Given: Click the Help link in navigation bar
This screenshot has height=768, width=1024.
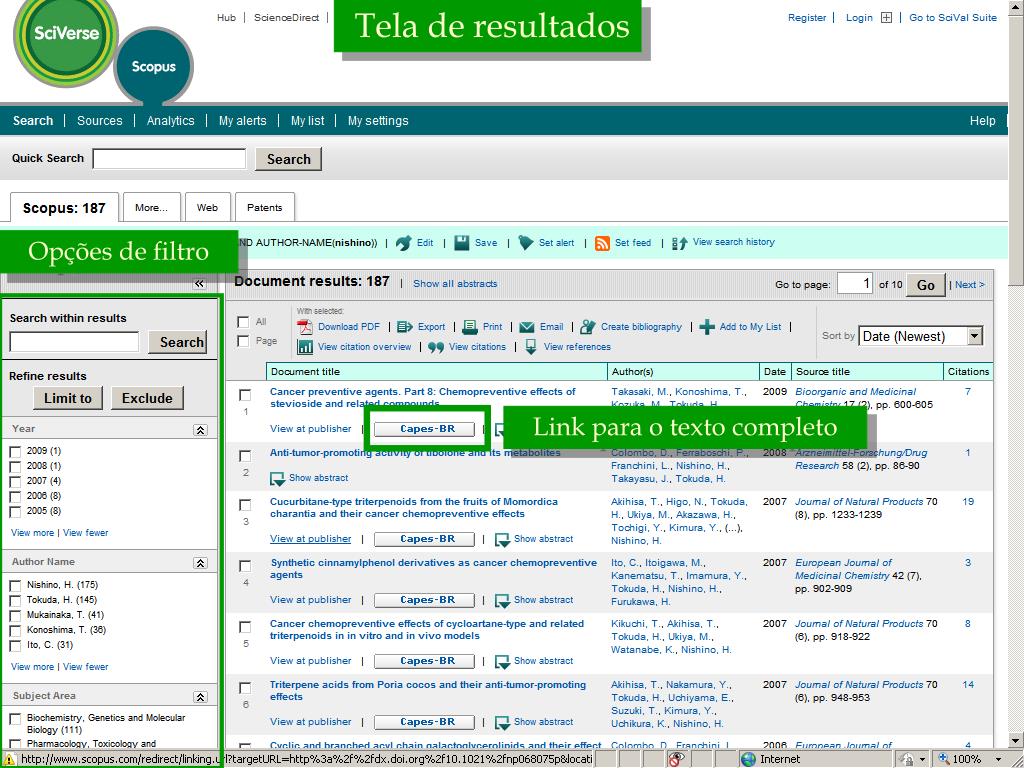Looking at the screenshot, I should pyautogui.click(x=982, y=121).
